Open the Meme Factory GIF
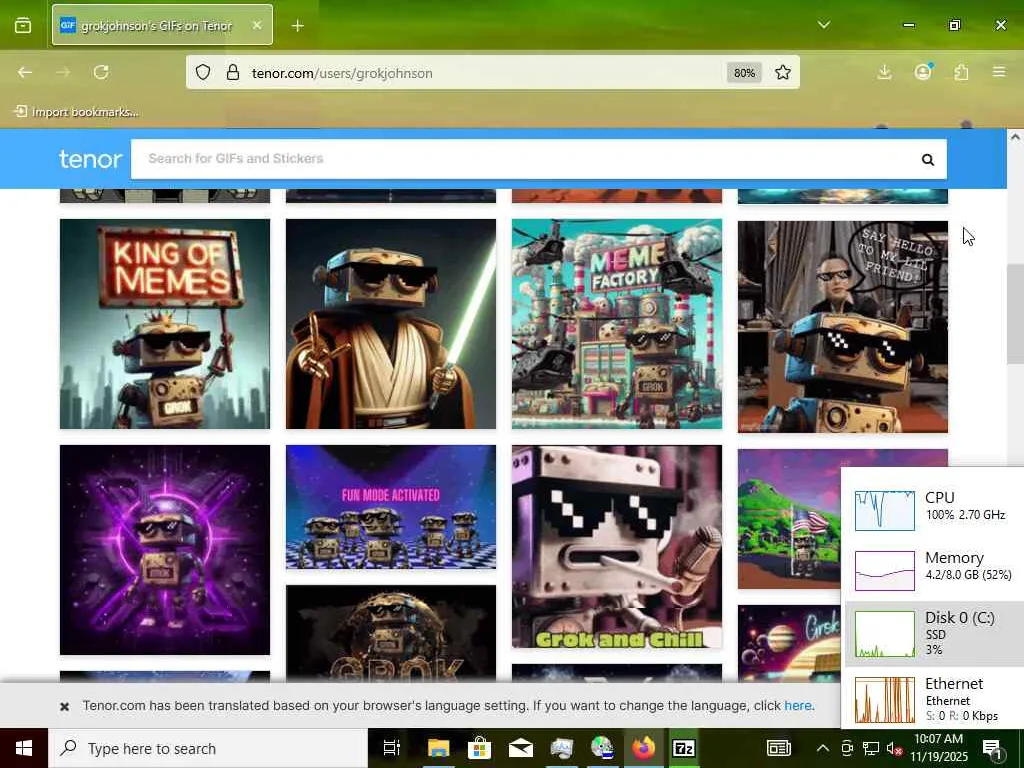The width and height of the screenshot is (1024, 768). tap(616, 324)
